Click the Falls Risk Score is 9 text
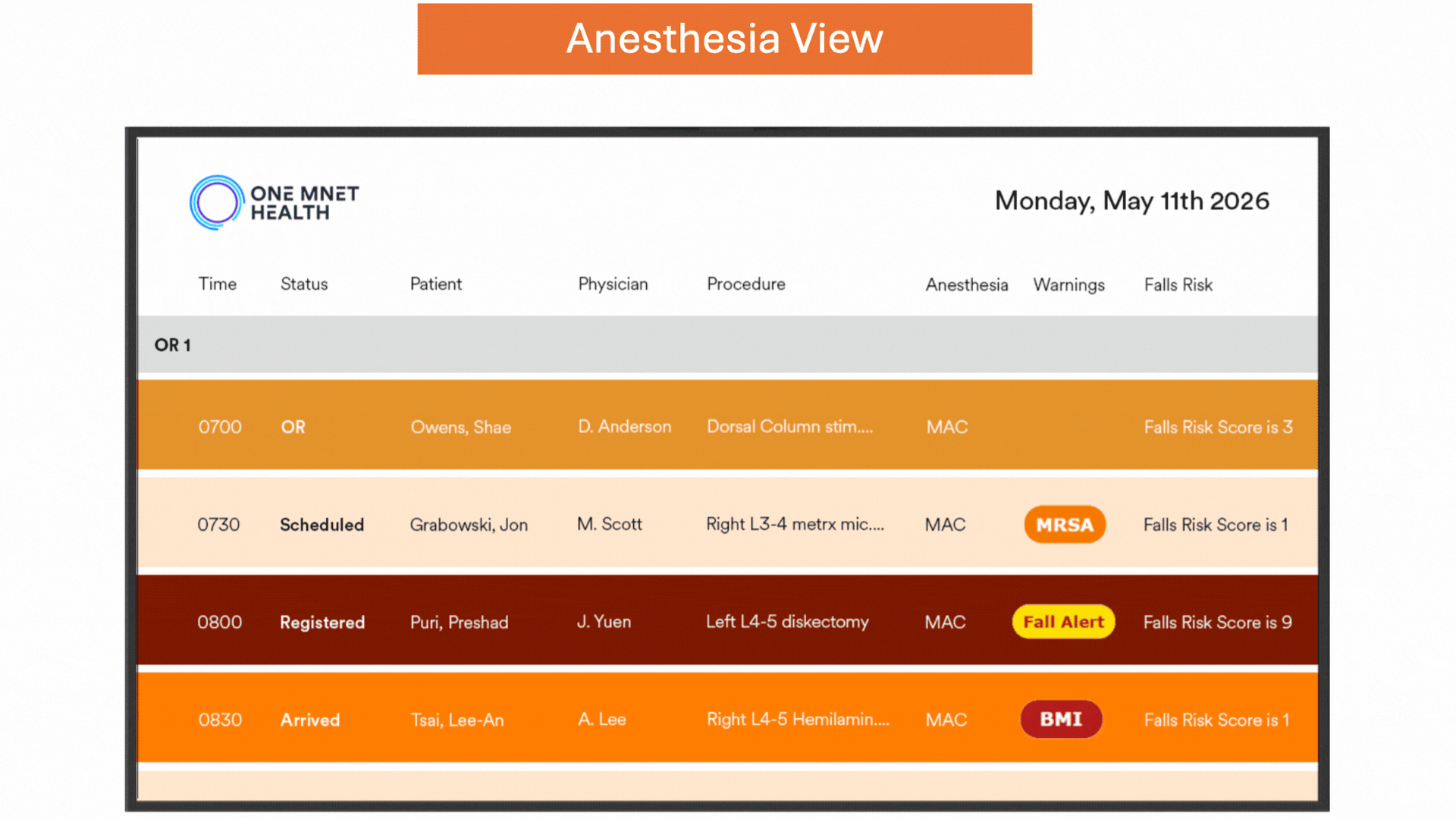 (1217, 622)
